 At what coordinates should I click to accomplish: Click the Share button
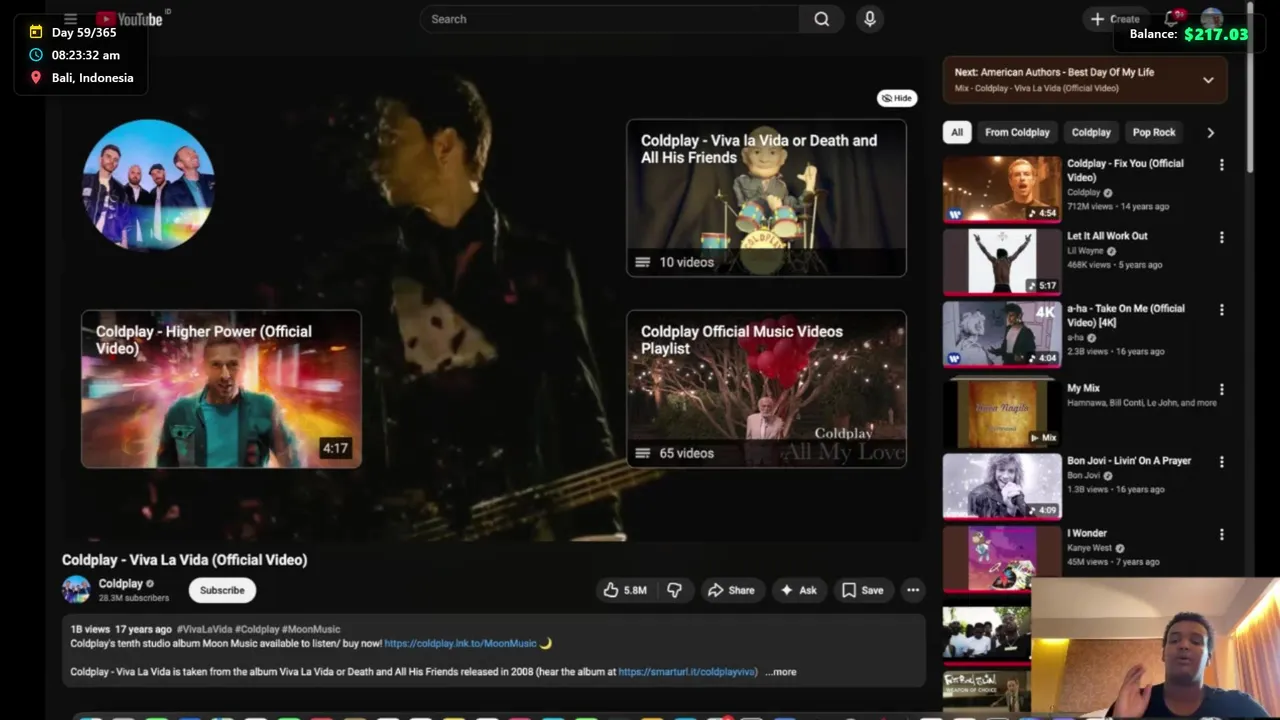point(731,590)
